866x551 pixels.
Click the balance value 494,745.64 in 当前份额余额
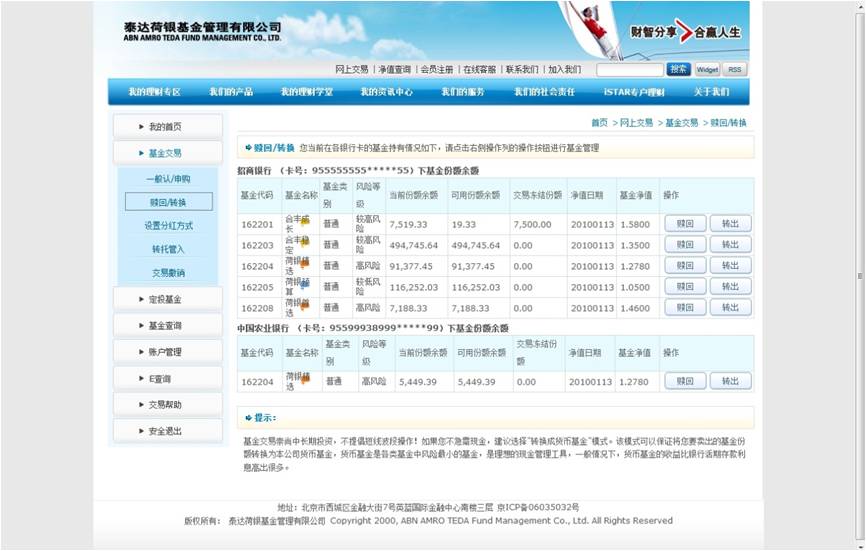pyautogui.click(x=414, y=246)
